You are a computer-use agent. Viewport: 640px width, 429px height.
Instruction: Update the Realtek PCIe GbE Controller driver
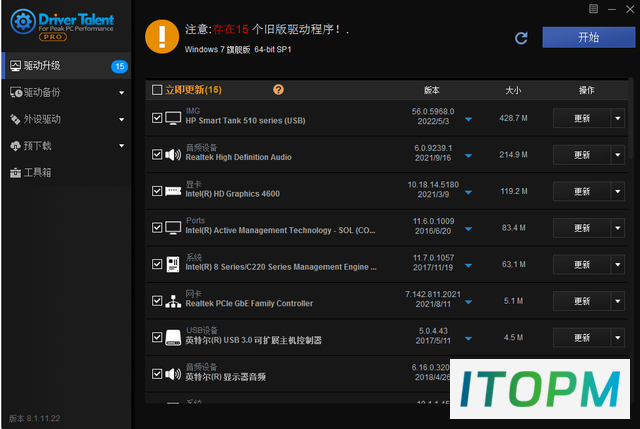(x=582, y=301)
